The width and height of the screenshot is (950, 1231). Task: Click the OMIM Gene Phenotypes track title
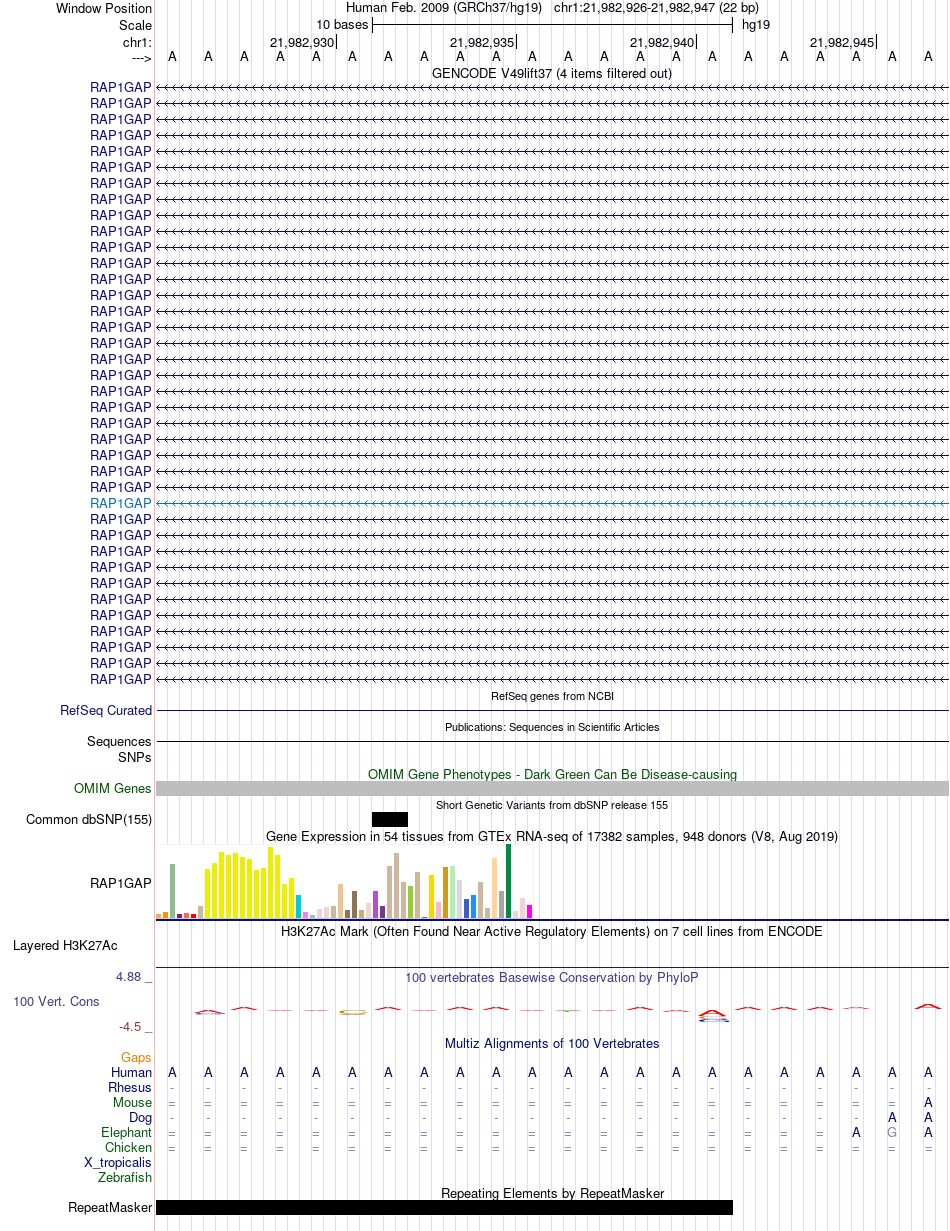pos(552,774)
